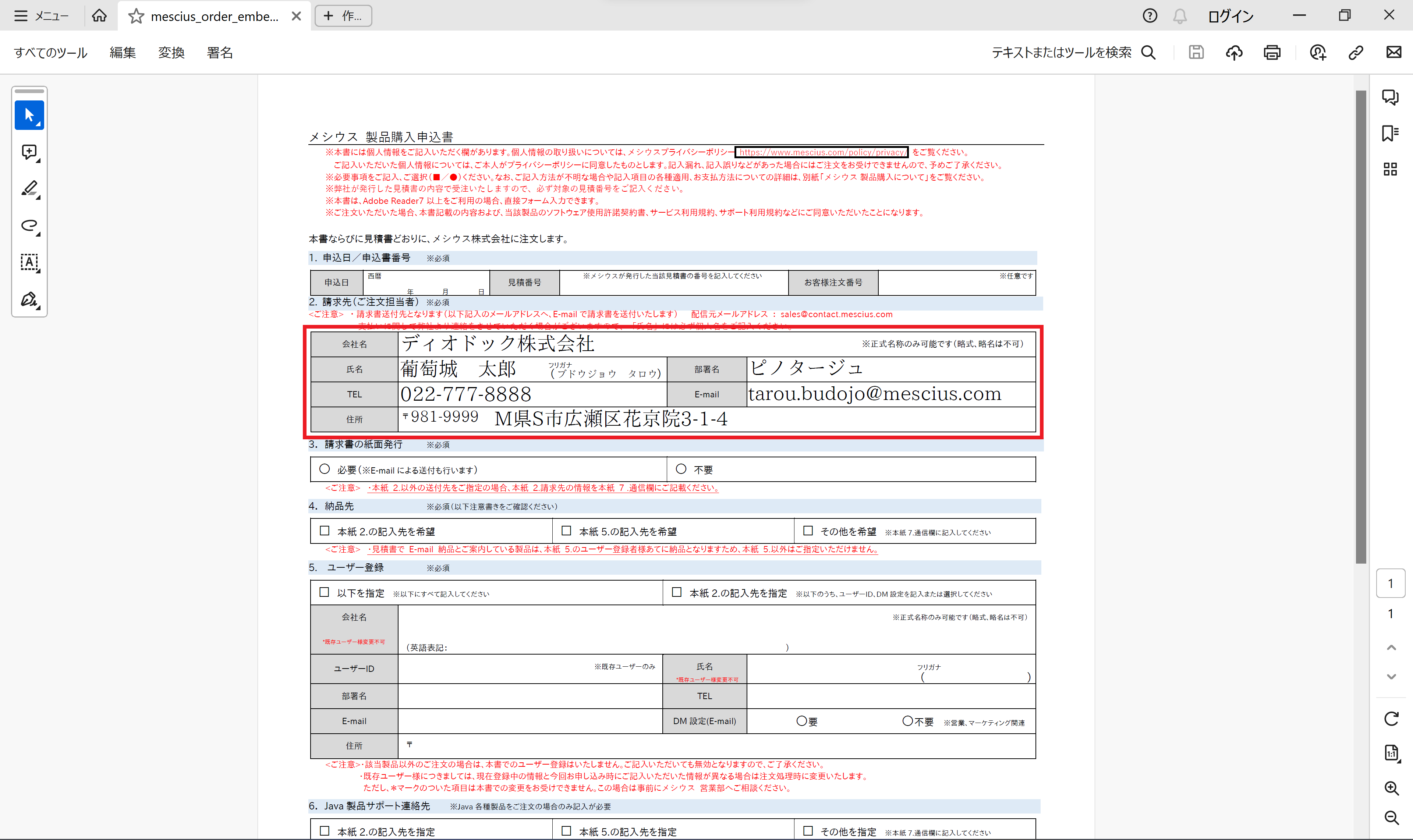Open notifications bell icon
Viewport: 1413px width, 840px height.
pyautogui.click(x=1180, y=16)
